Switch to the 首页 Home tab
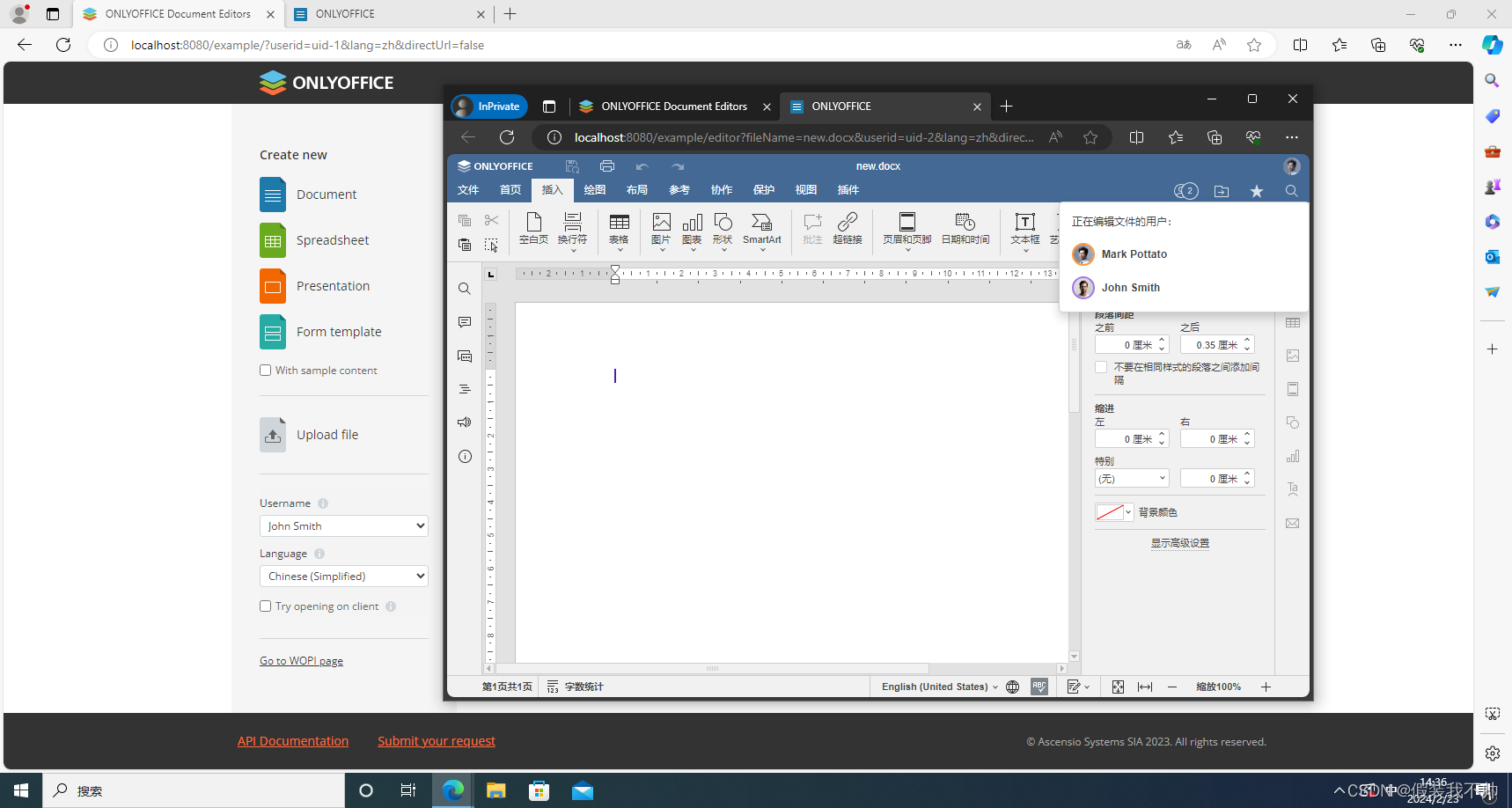1512x808 pixels. point(510,190)
